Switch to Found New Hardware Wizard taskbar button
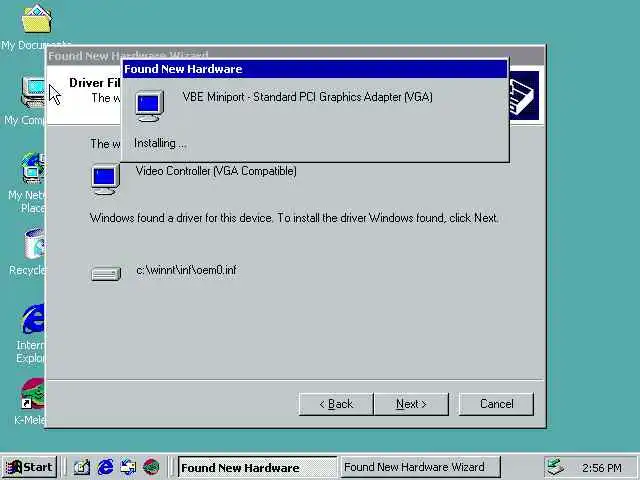This screenshot has width=640, height=480. 420,467
